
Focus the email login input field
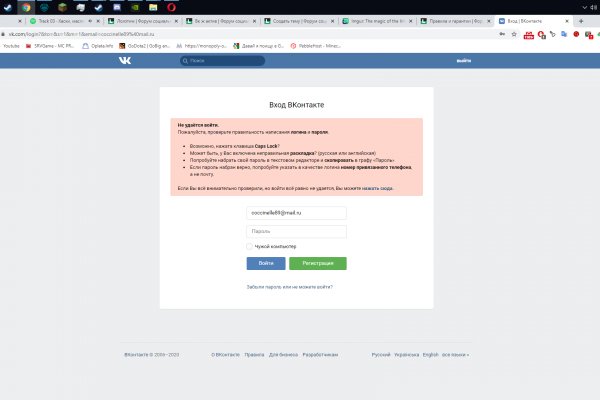[296, 212]
